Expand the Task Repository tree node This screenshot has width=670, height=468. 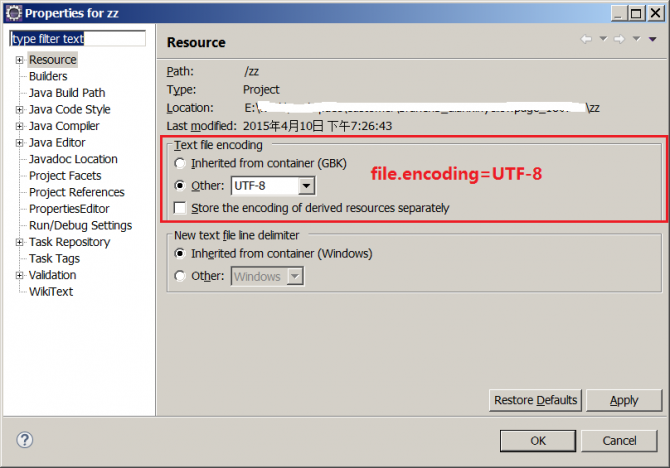pyautogui.click(x=18, y=242)
